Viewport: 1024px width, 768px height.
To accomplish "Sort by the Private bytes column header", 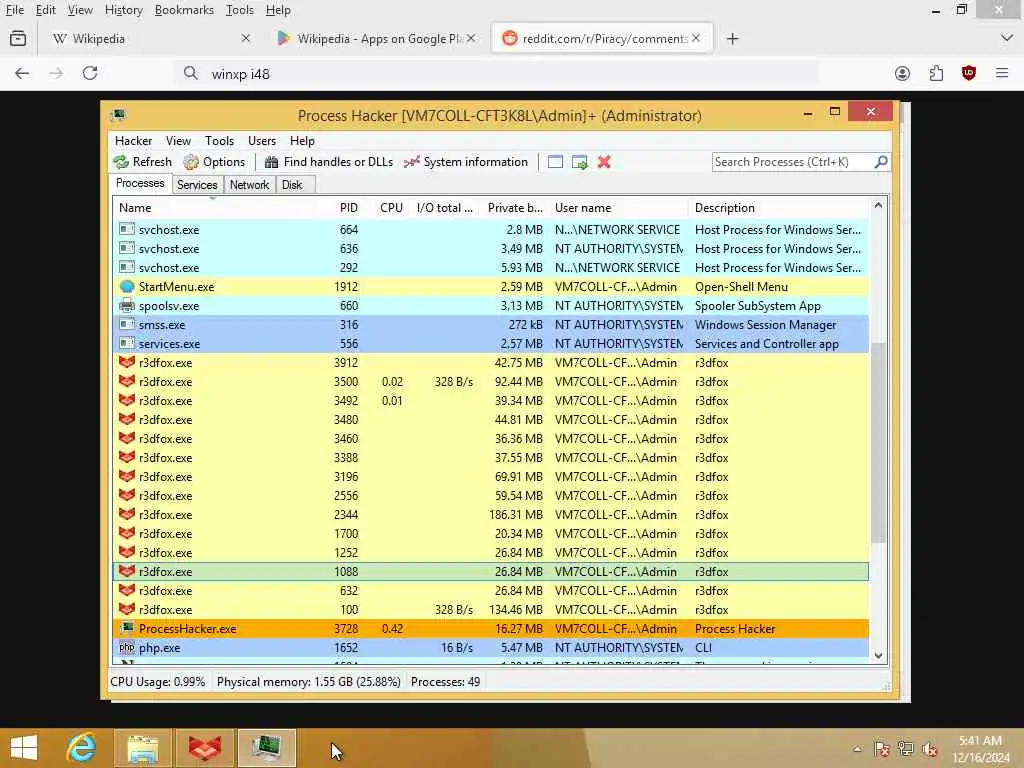I will (x=515, y=208).
